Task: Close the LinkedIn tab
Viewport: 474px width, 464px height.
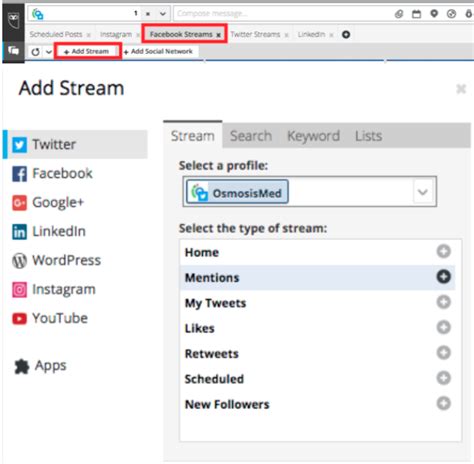Action: click(x=331, y=35)
